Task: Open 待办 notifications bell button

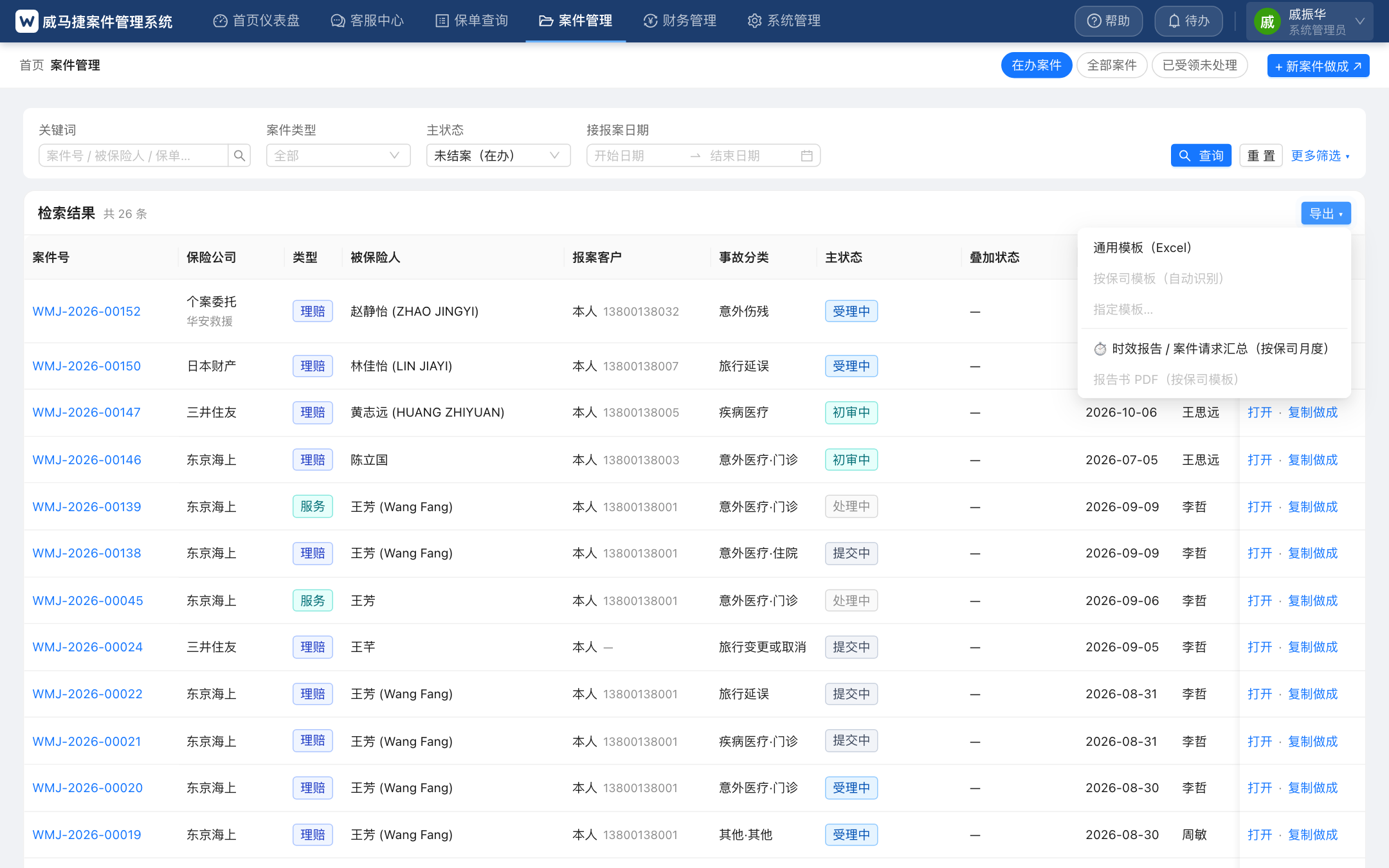Action: [x=1188, y=21]
